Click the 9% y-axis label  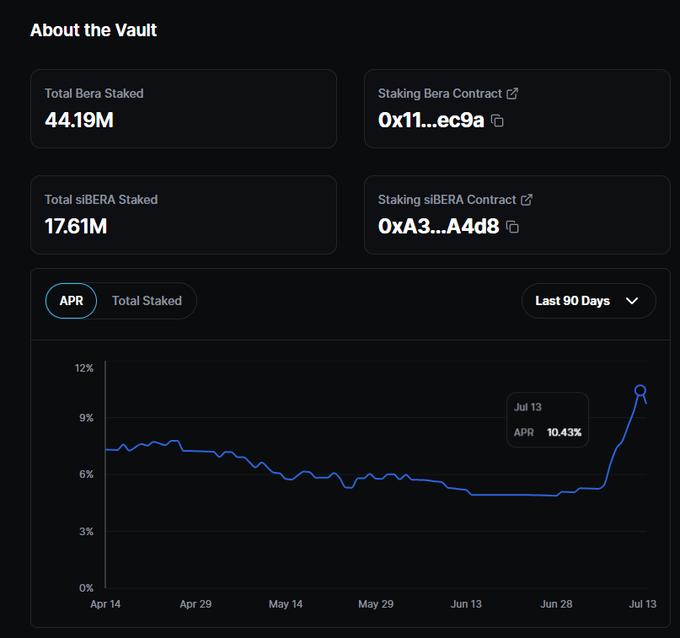point(86,418)
